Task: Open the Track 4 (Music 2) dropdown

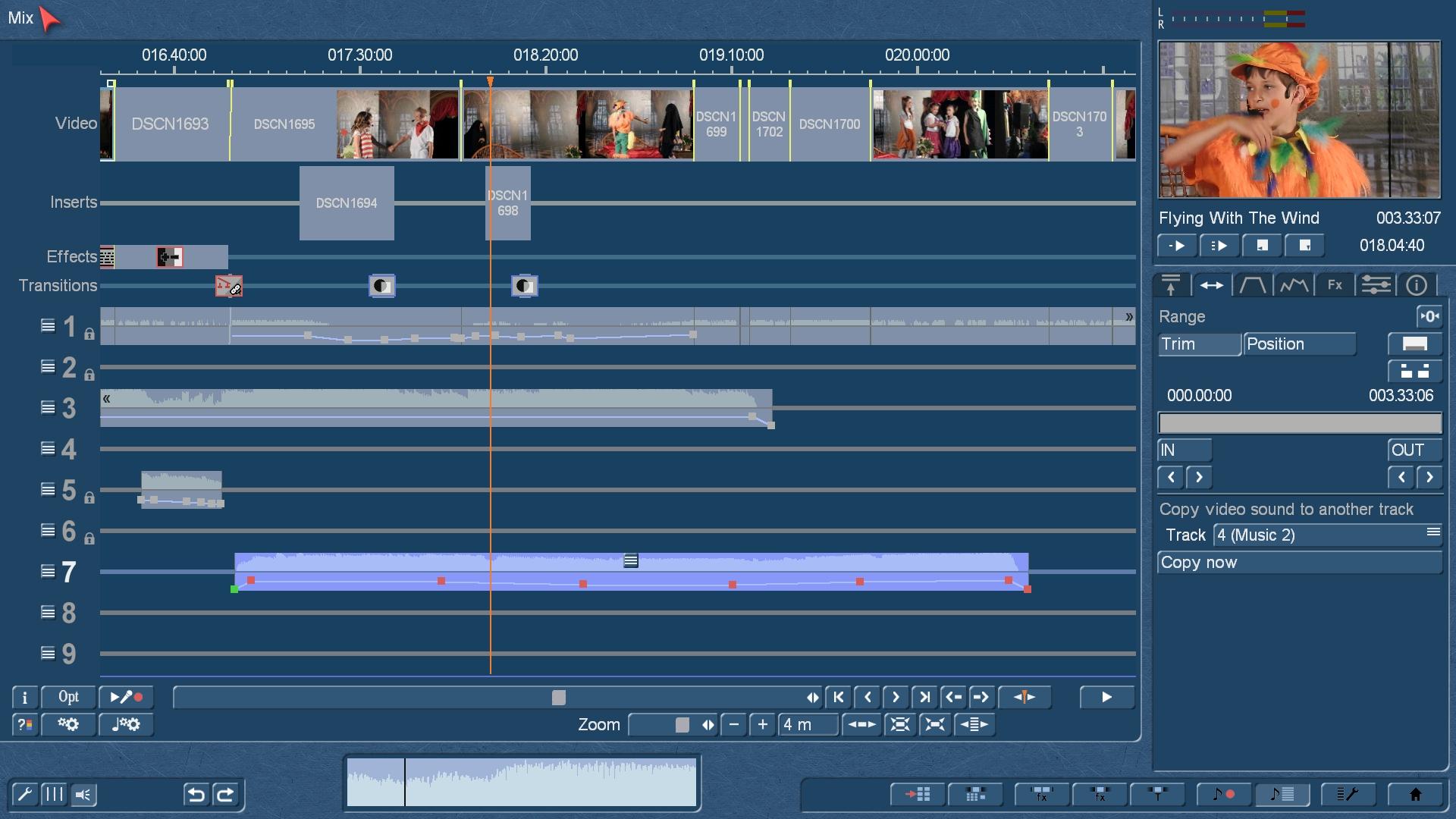Action: pyautogui.click(x=1327, y=535)
